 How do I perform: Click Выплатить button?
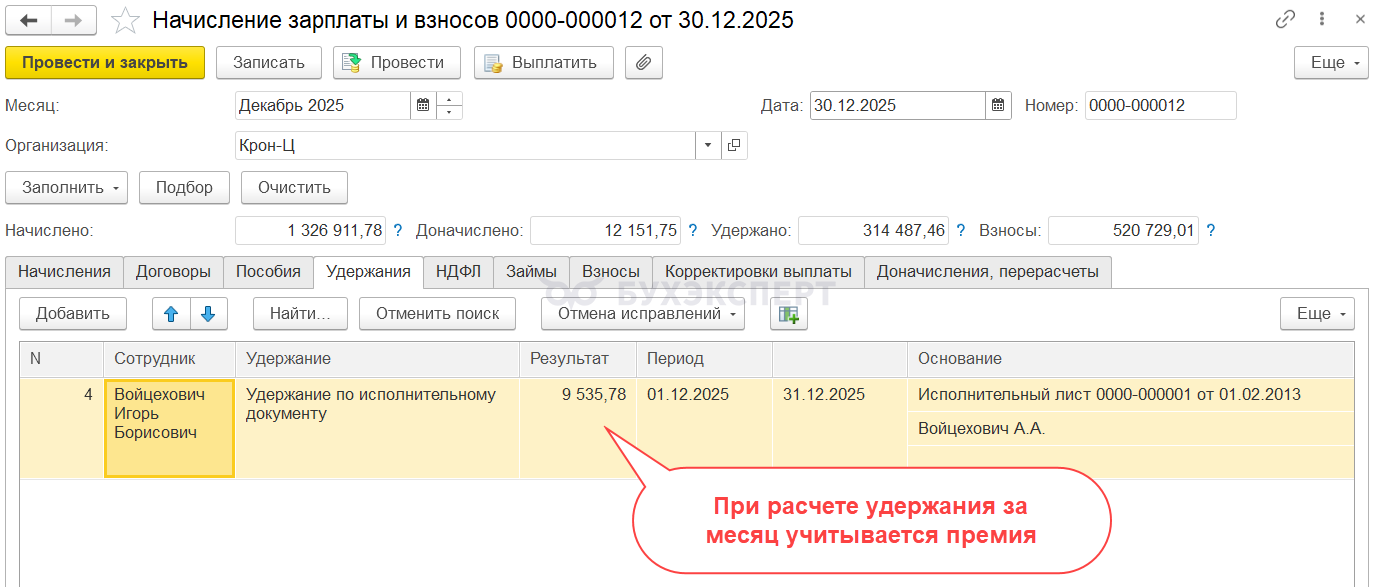[x=544, y=62]
